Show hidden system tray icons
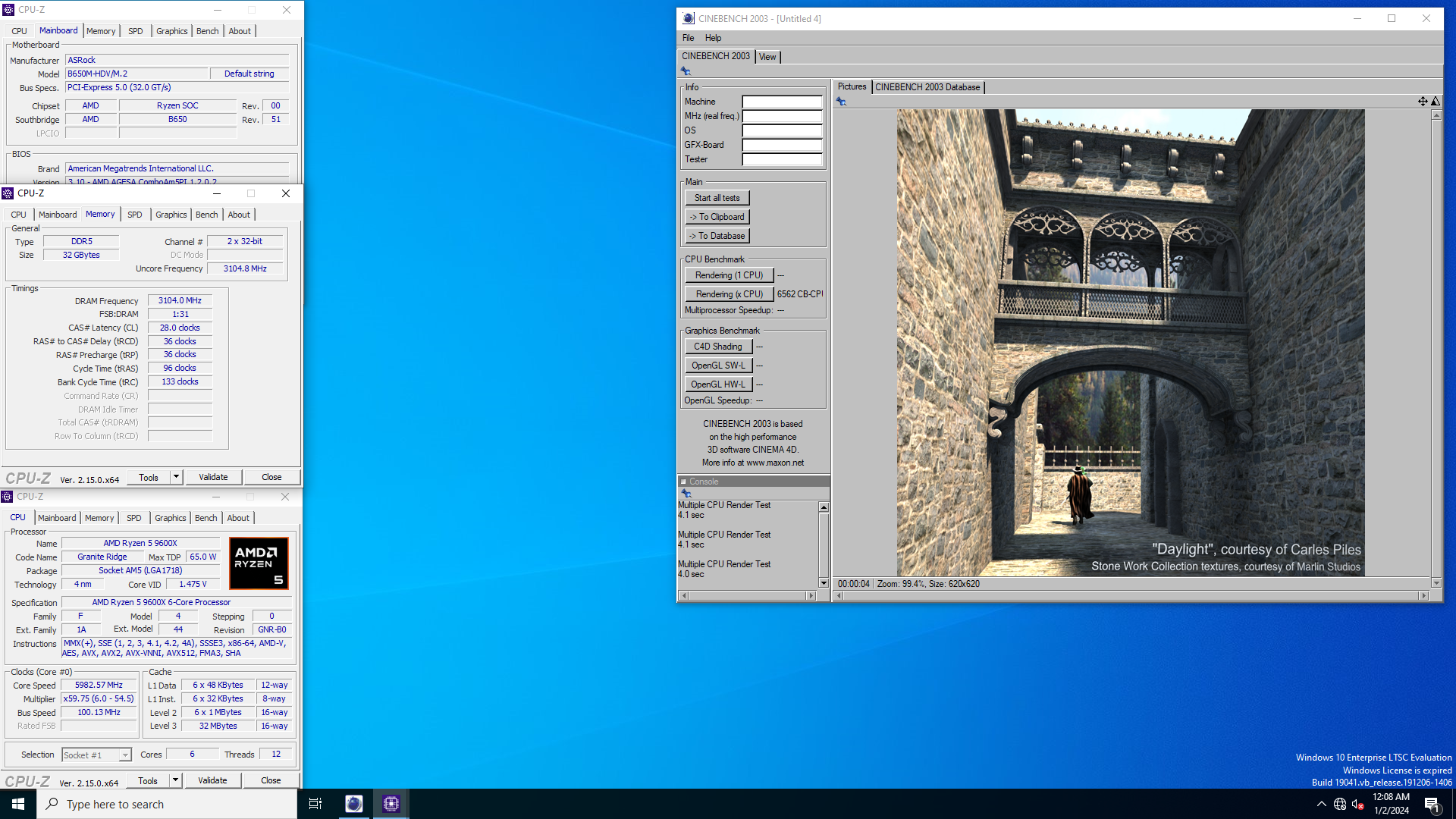The height and width of the screenshot is (819, 1456). pyautogui.click(x=1321, y=804)
